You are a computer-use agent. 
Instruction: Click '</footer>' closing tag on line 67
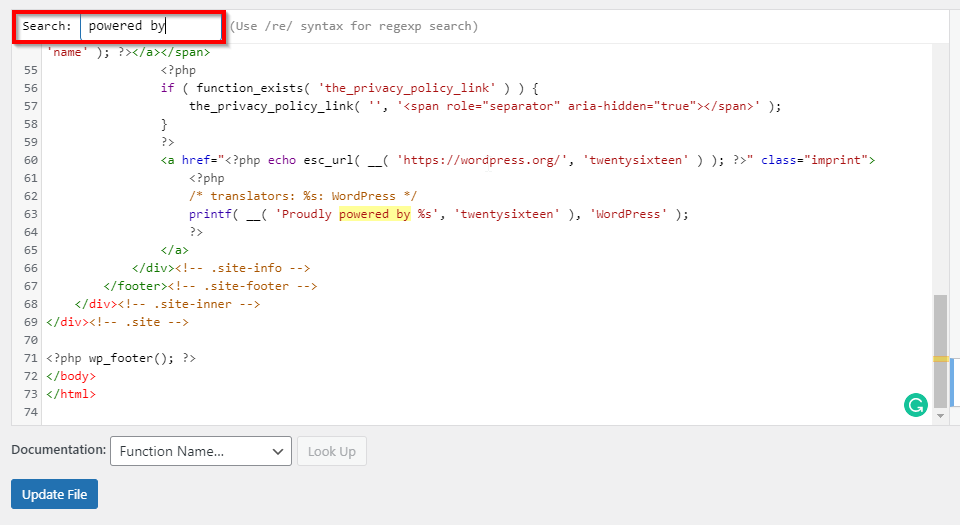tap(135, 286)
